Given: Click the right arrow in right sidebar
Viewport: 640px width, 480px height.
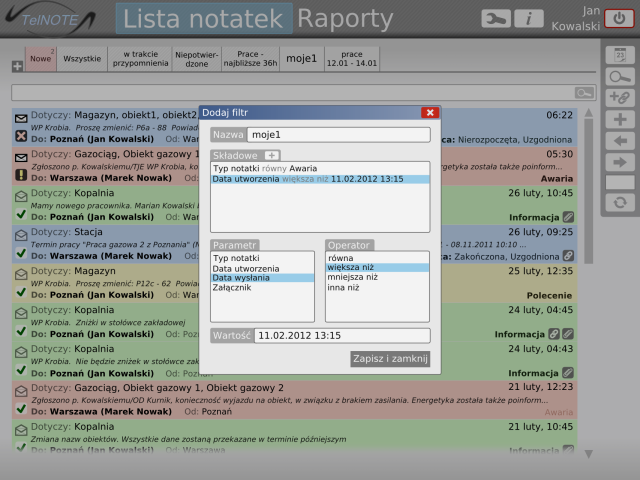Looking at the screenshot, I should [620, 162].
